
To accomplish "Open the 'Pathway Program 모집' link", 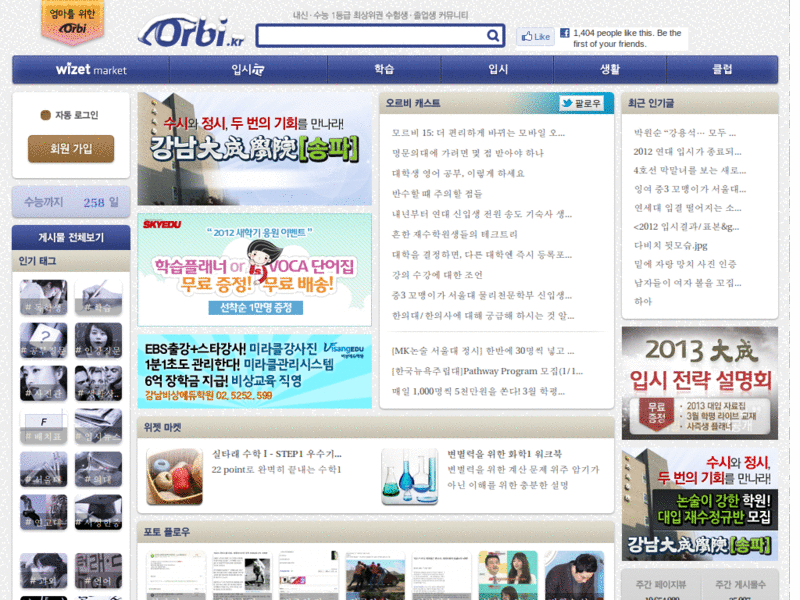I will 487,371.
